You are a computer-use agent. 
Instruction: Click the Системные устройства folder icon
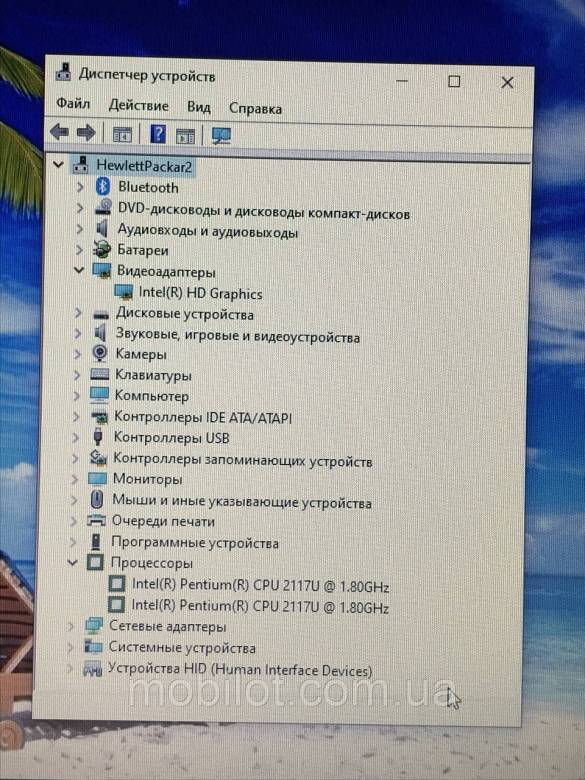[x=93, y=646]
